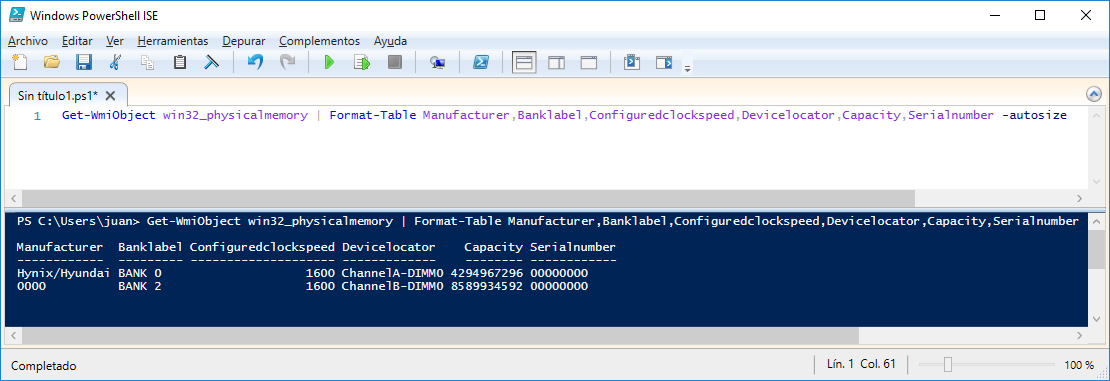This screenshot has height=381, width=1110.
Task: Click BANK 2 cell in output
Action: click(x=140, y=286)
